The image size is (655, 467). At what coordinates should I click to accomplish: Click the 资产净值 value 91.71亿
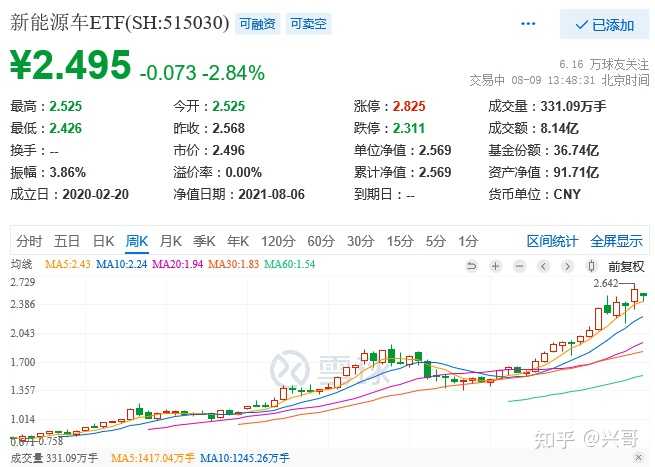(x=576, y=172)
